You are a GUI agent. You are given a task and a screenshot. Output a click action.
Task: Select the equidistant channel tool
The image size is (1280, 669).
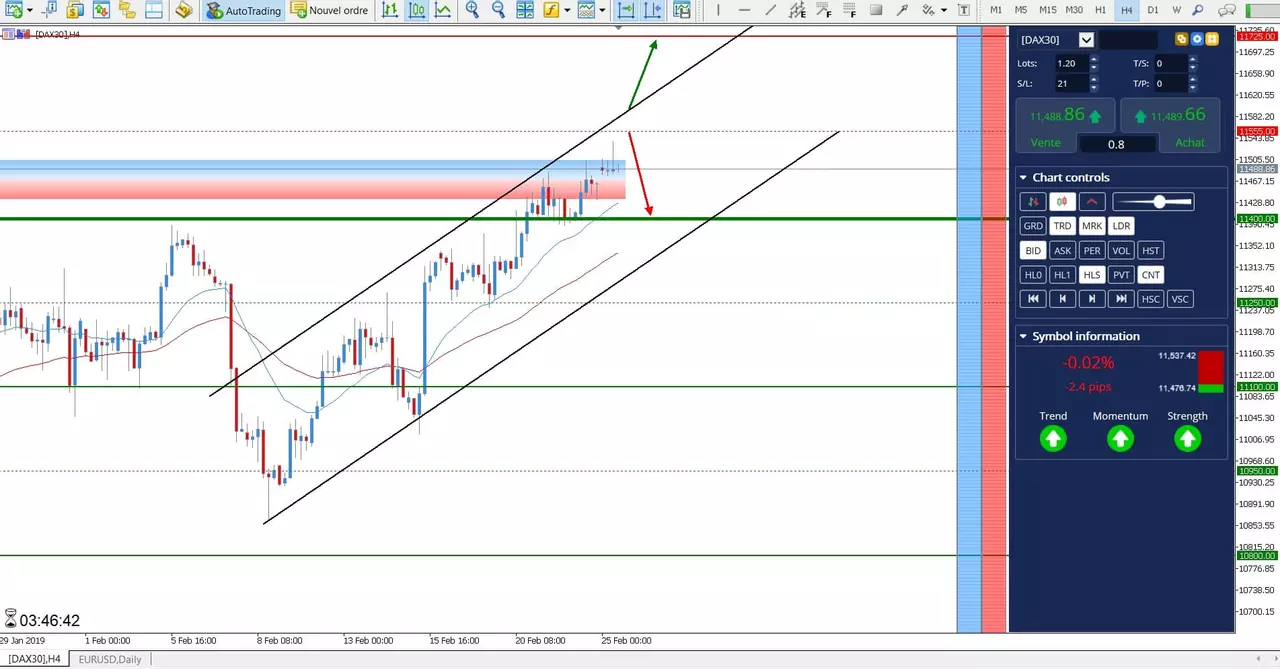(797, 11)
